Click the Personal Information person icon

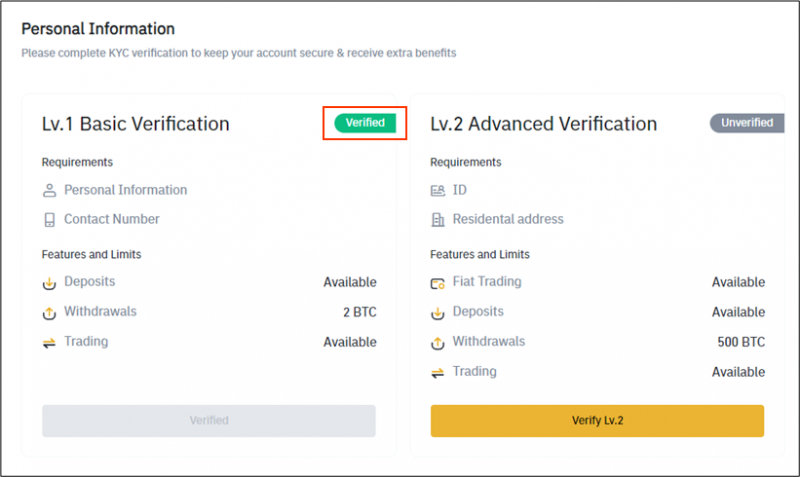49,191
